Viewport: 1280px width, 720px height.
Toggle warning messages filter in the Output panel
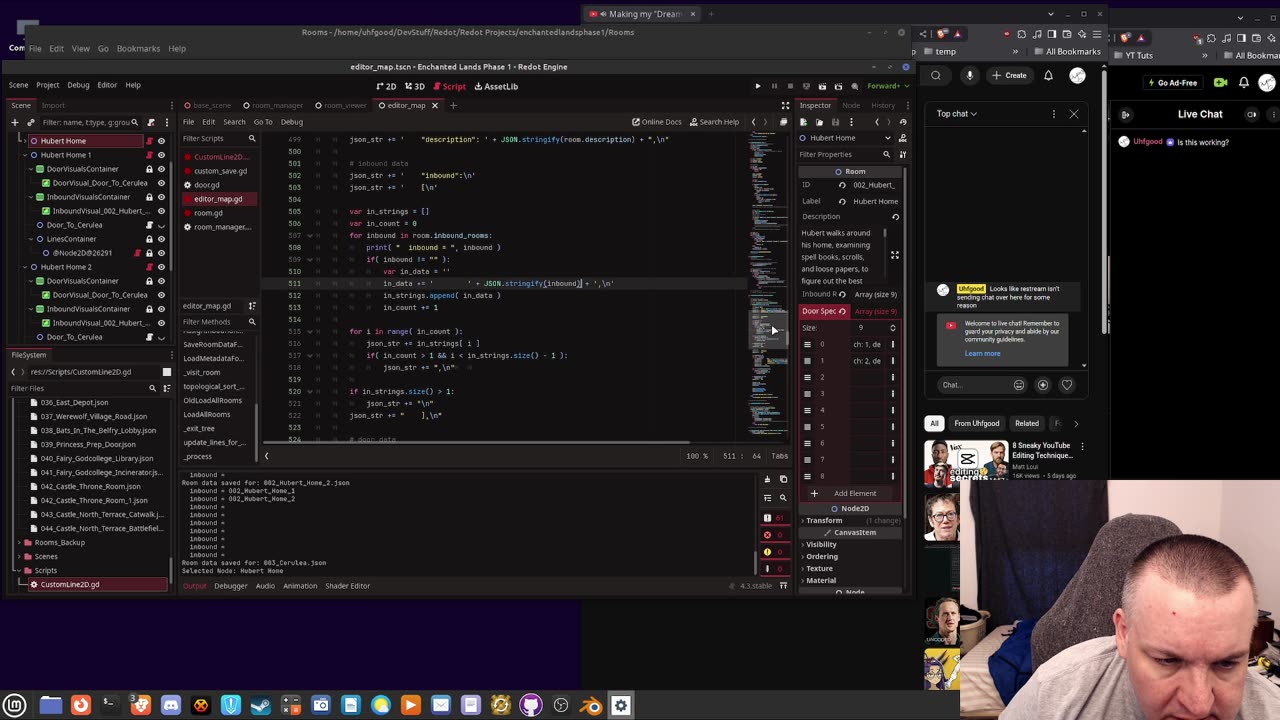coord(768,552)
